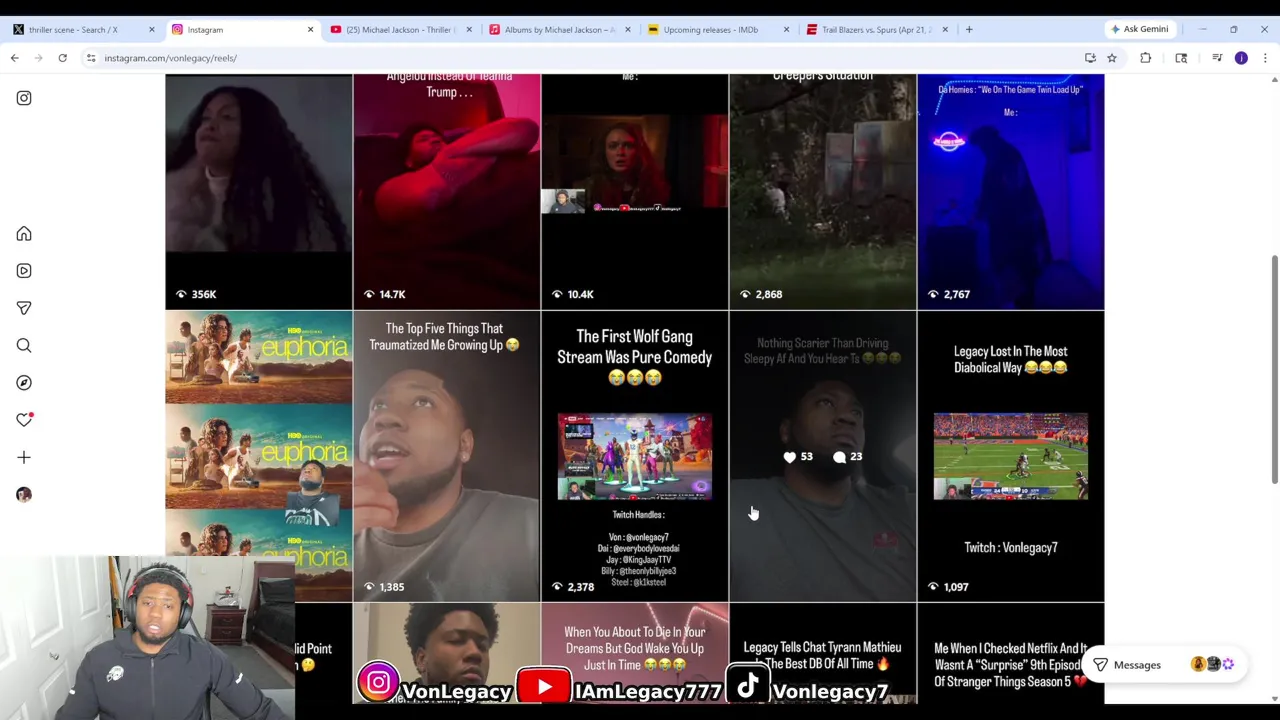Screen dimensions: 1280x720
Task: Open Creepers Situation reel with 2,868 views
Action: (823, 190)
